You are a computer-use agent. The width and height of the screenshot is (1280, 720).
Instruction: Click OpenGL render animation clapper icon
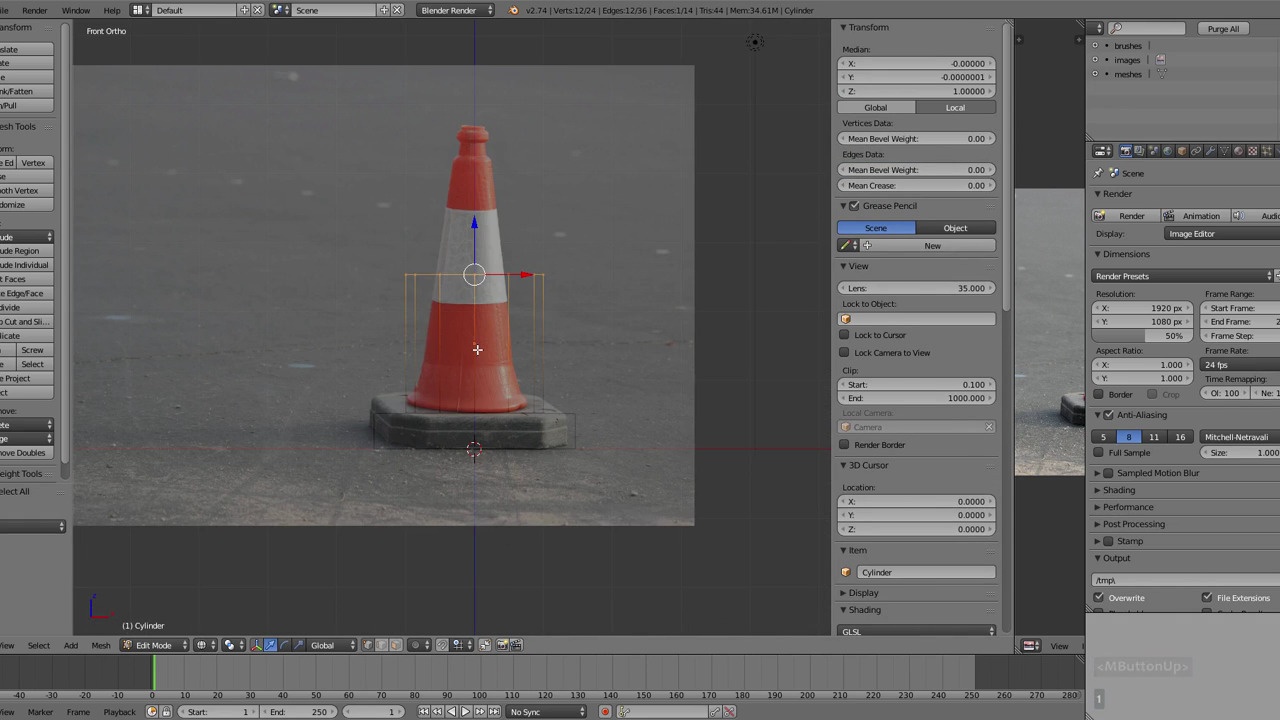516,645
